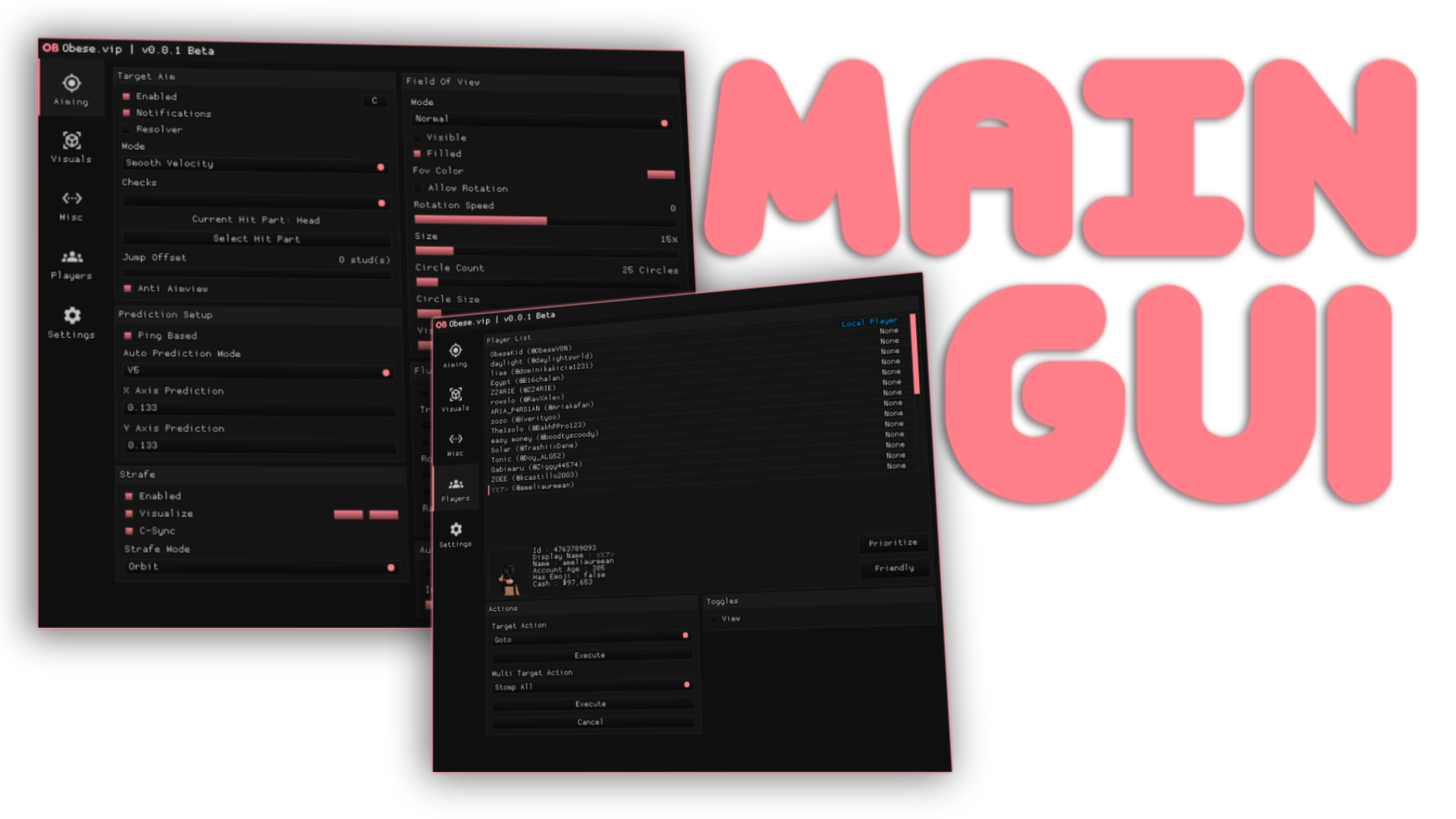Open the Smooth Velocity mode dropdown
This screenshot has width=1456, height=819.
[255, 165]
